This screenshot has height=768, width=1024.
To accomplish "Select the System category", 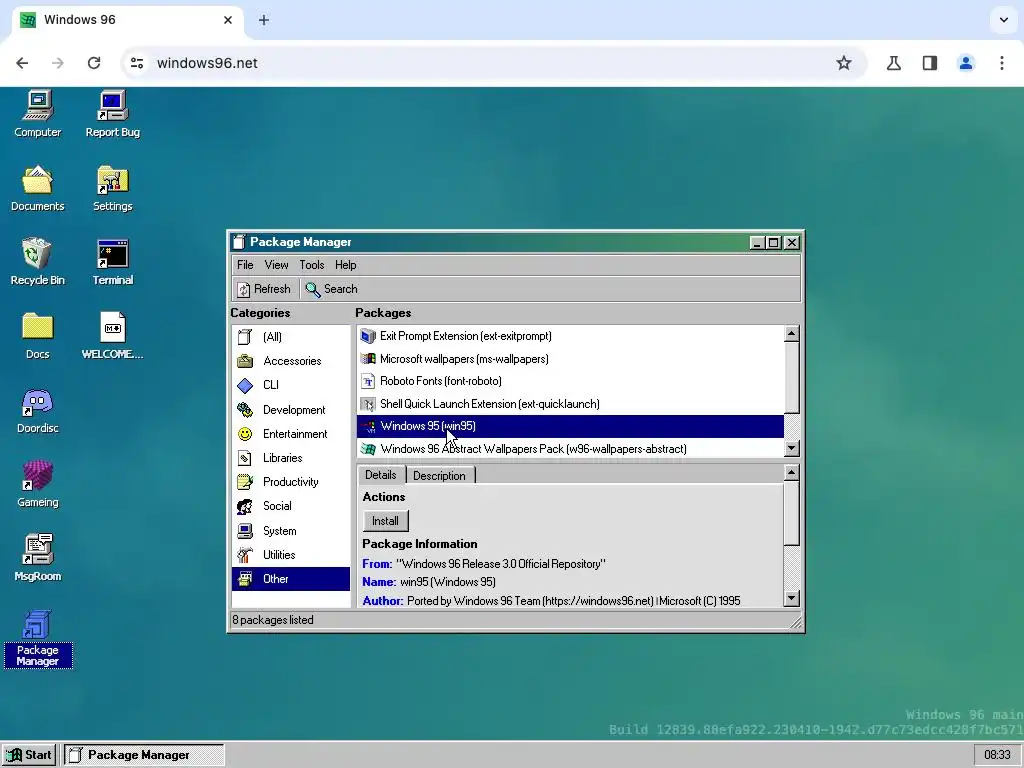I will (x=291, y=531).
